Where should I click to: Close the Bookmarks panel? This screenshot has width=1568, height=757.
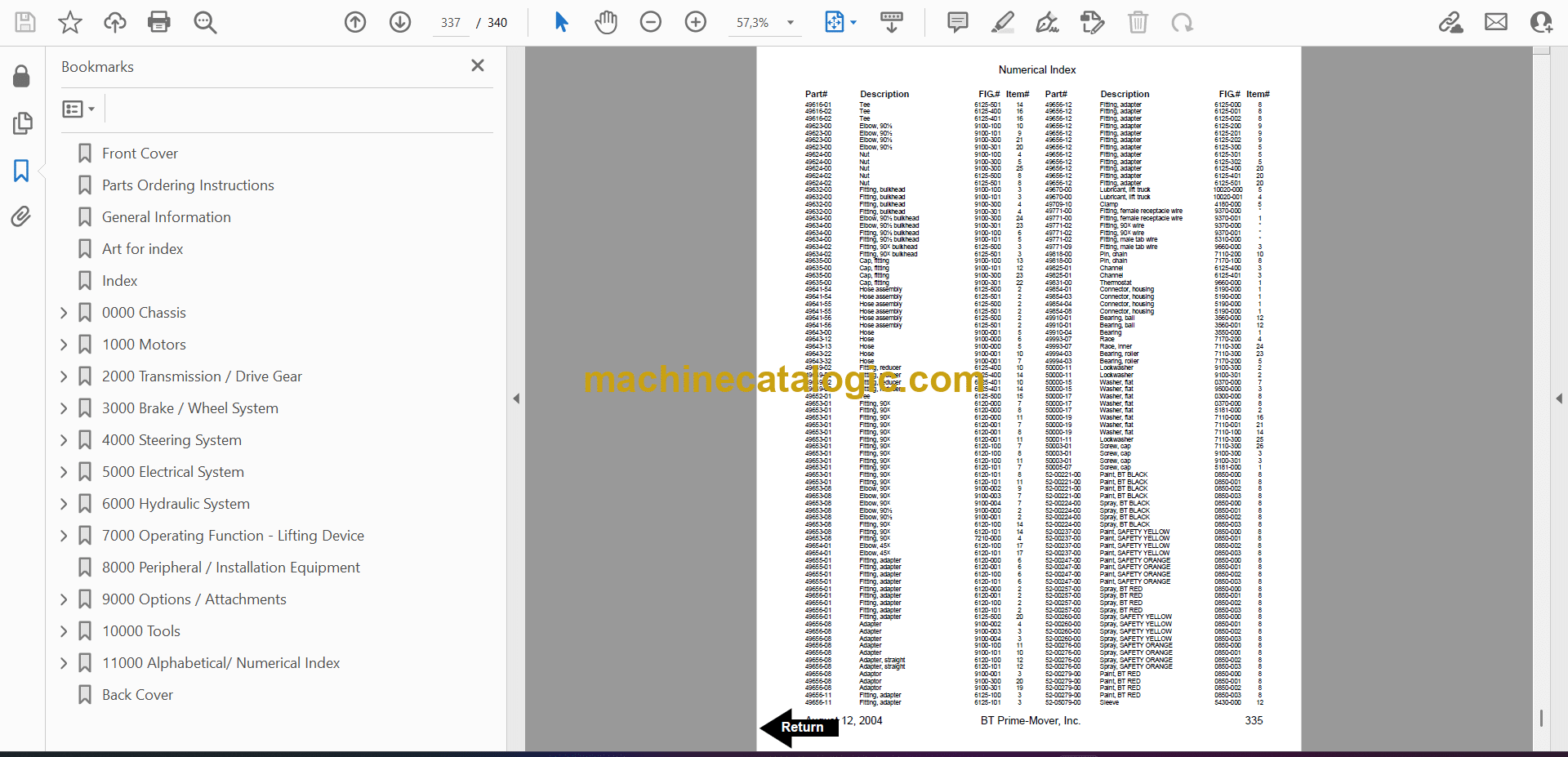(x=478, y=65)
